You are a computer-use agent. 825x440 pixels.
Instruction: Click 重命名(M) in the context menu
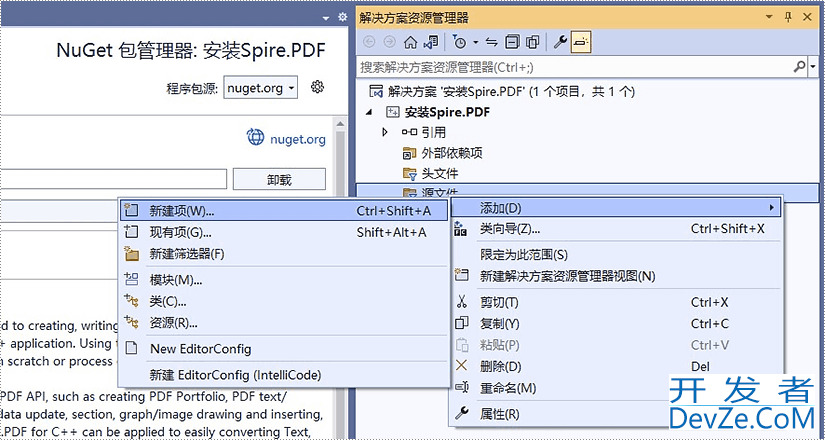coord(561,388)
